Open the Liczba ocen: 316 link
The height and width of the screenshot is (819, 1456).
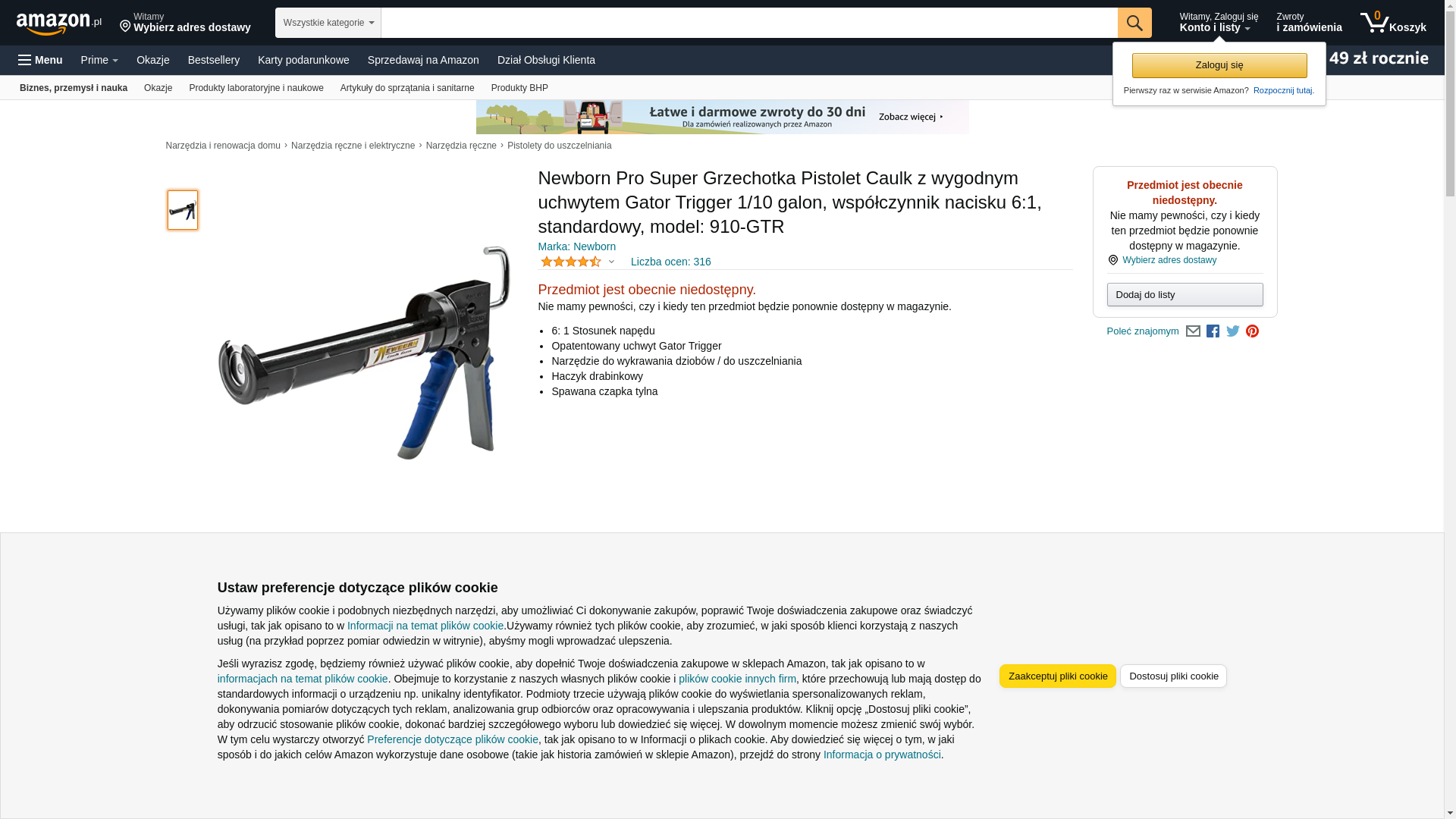[x=670, y=262]
